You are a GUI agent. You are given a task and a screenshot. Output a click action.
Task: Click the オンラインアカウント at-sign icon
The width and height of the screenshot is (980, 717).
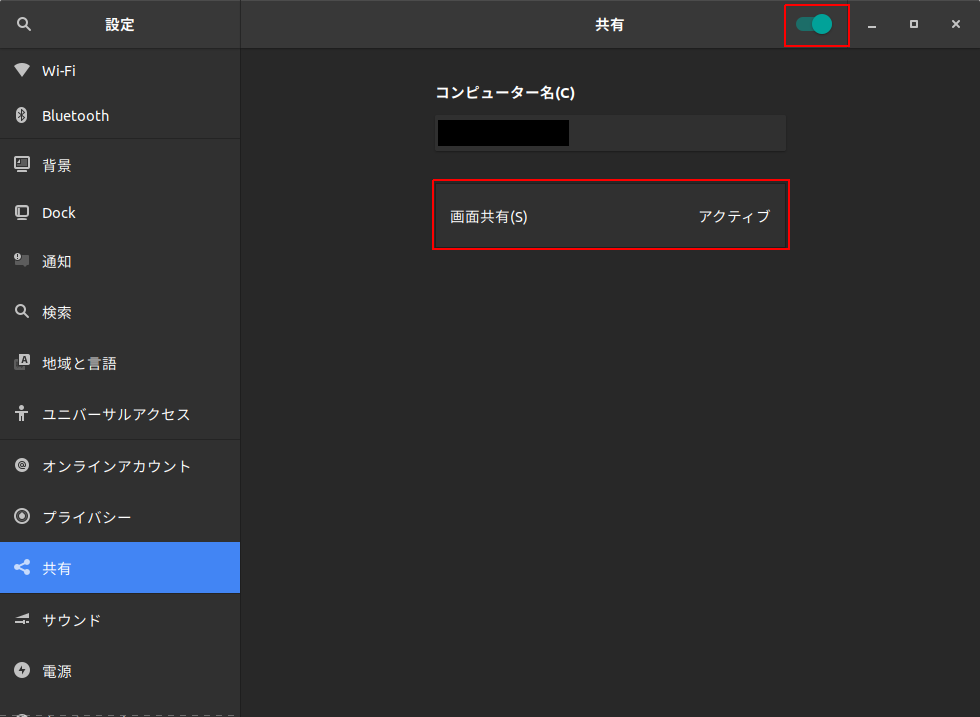click(x=22, y=465)
